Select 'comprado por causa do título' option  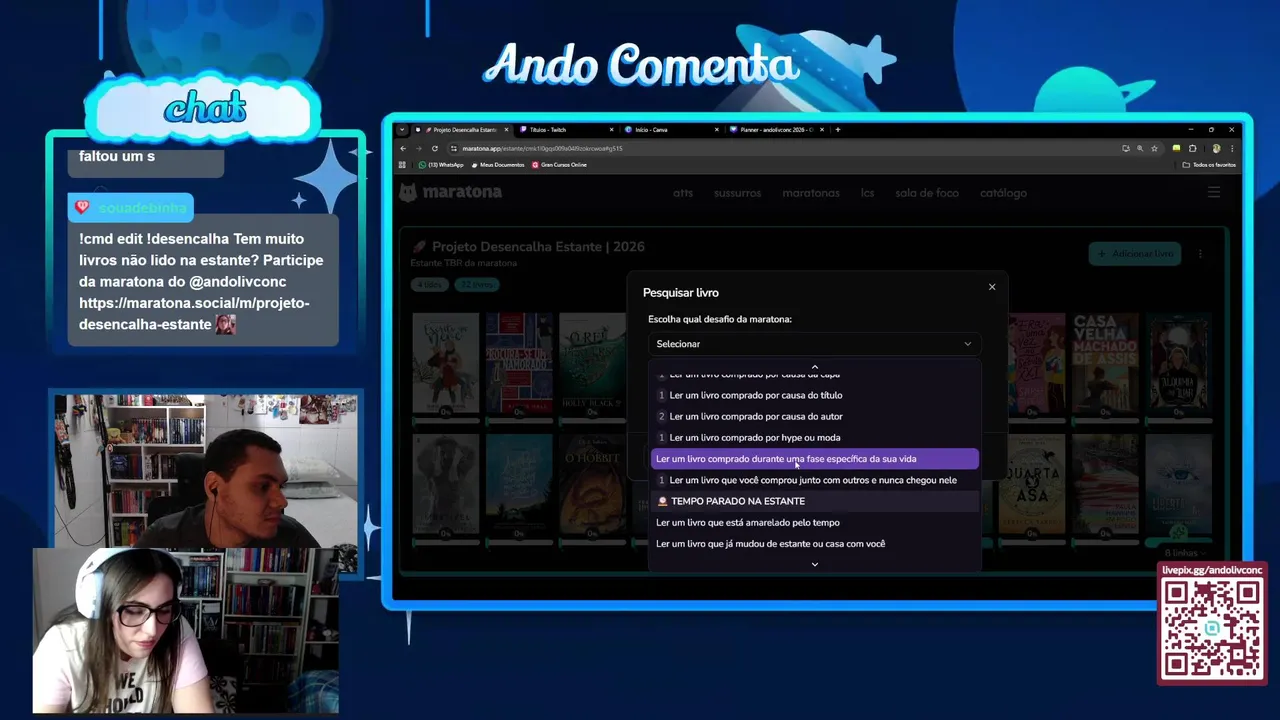[814, 395]
